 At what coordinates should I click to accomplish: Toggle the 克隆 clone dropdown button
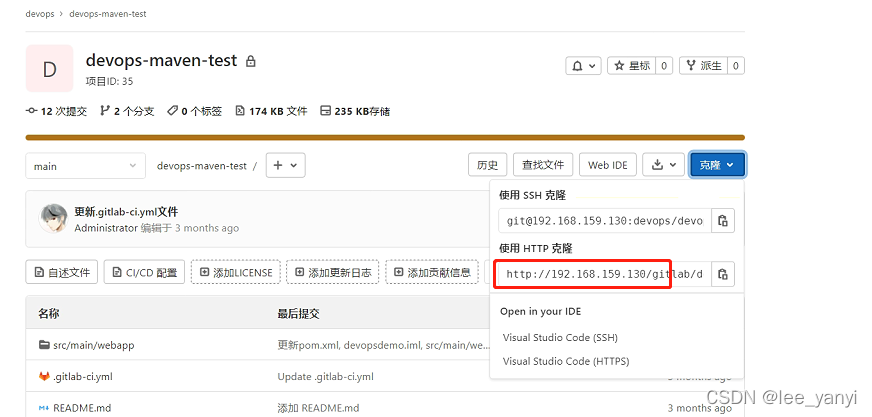tap(717, 165)
